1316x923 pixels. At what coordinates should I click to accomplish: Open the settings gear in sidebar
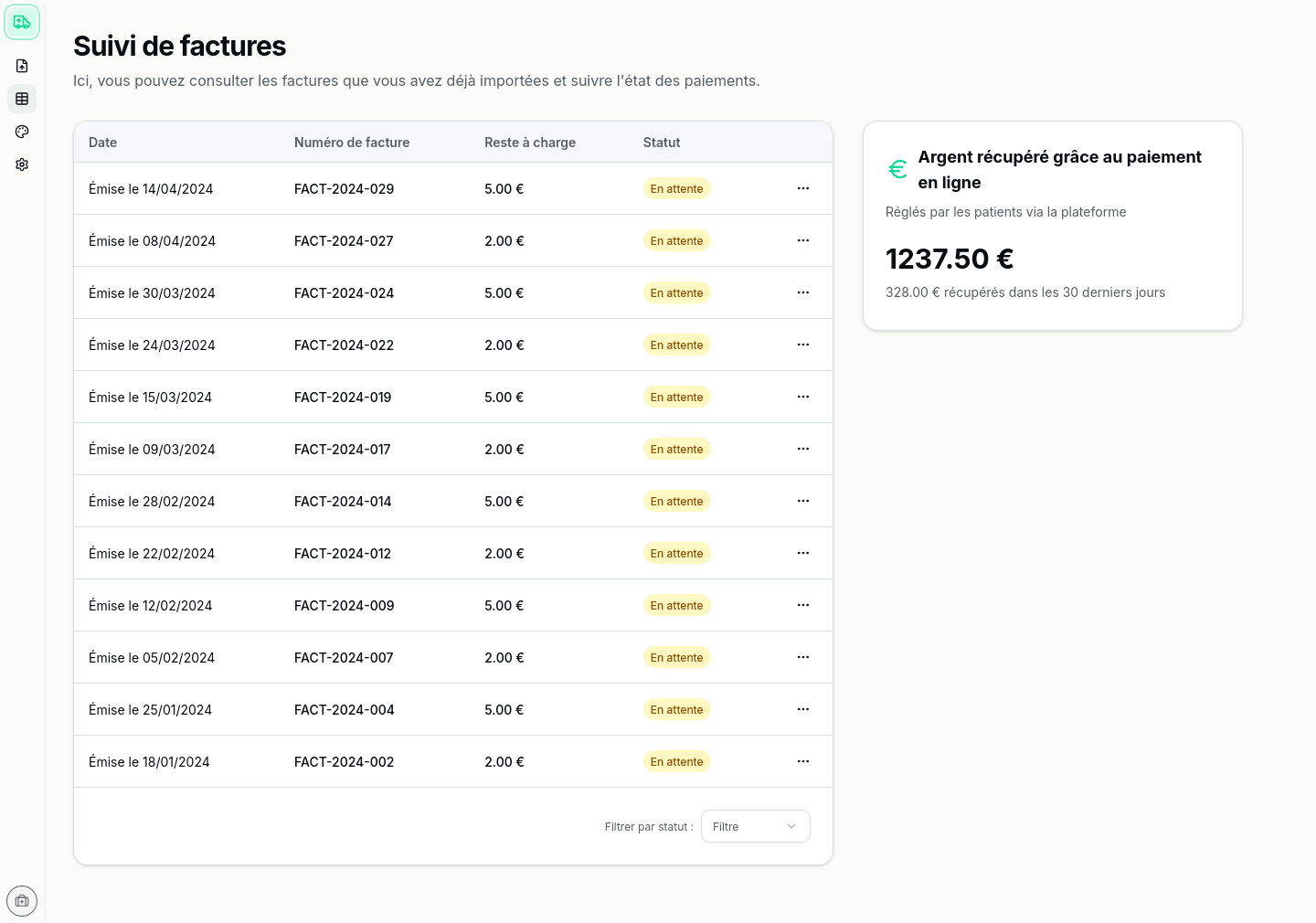[22, 164]
